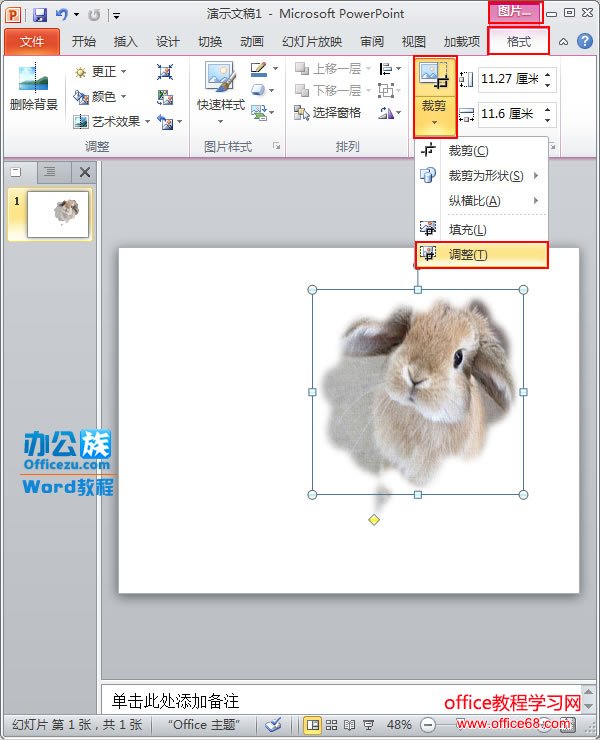Click the File (文件) button
Viewport: 600px width, 740px height.
(x=32, y=42)
